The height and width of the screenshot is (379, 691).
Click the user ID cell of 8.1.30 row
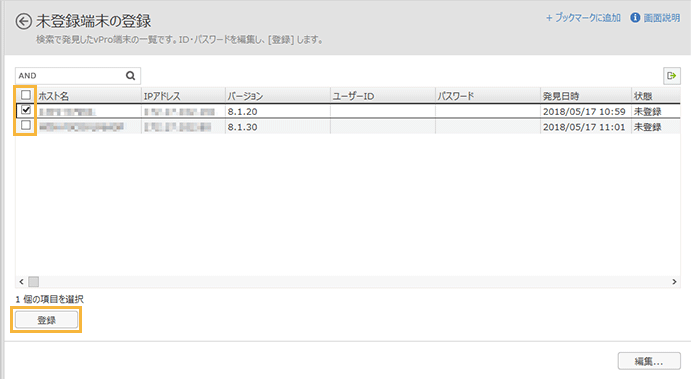tap(383, 127)
